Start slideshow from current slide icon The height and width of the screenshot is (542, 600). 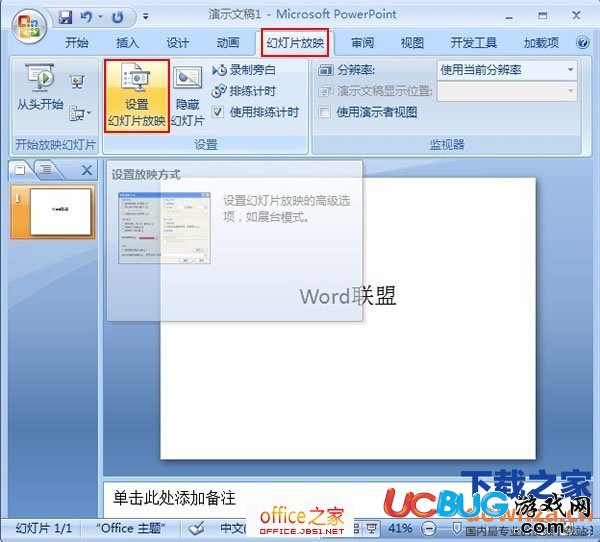[77, 82]
